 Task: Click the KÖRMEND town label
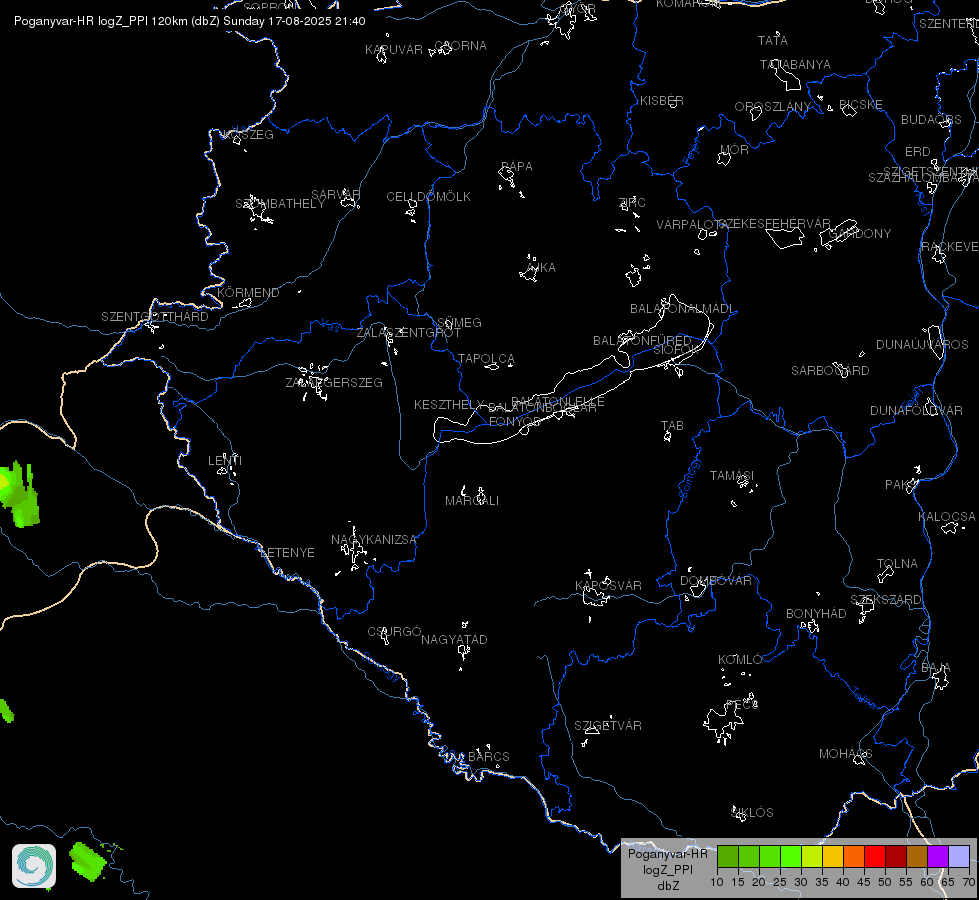click(x=248, y=292)
